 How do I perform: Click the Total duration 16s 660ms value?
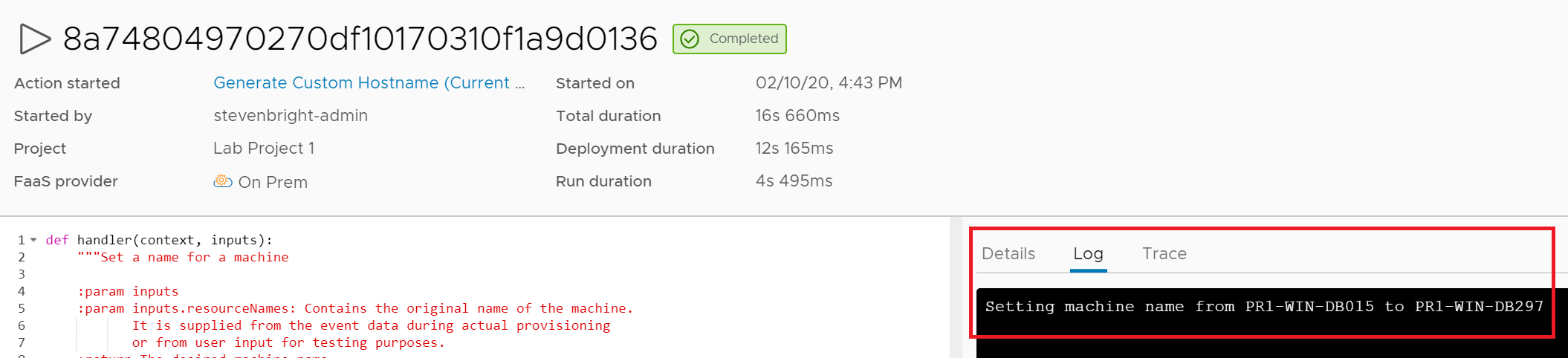point(797,116)
